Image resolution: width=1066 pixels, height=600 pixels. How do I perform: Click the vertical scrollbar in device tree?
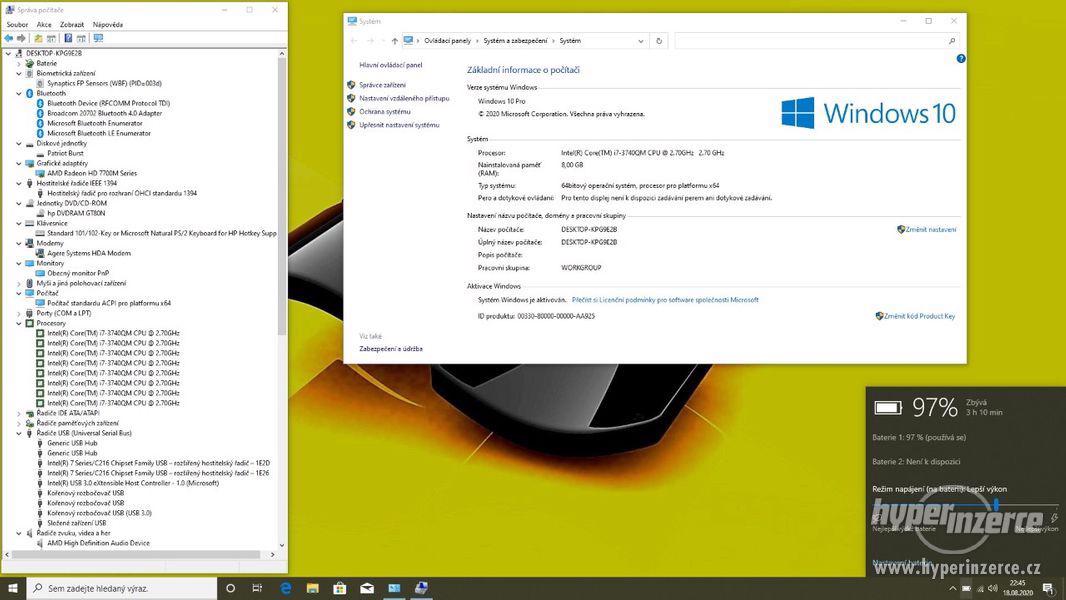[281, 196]
